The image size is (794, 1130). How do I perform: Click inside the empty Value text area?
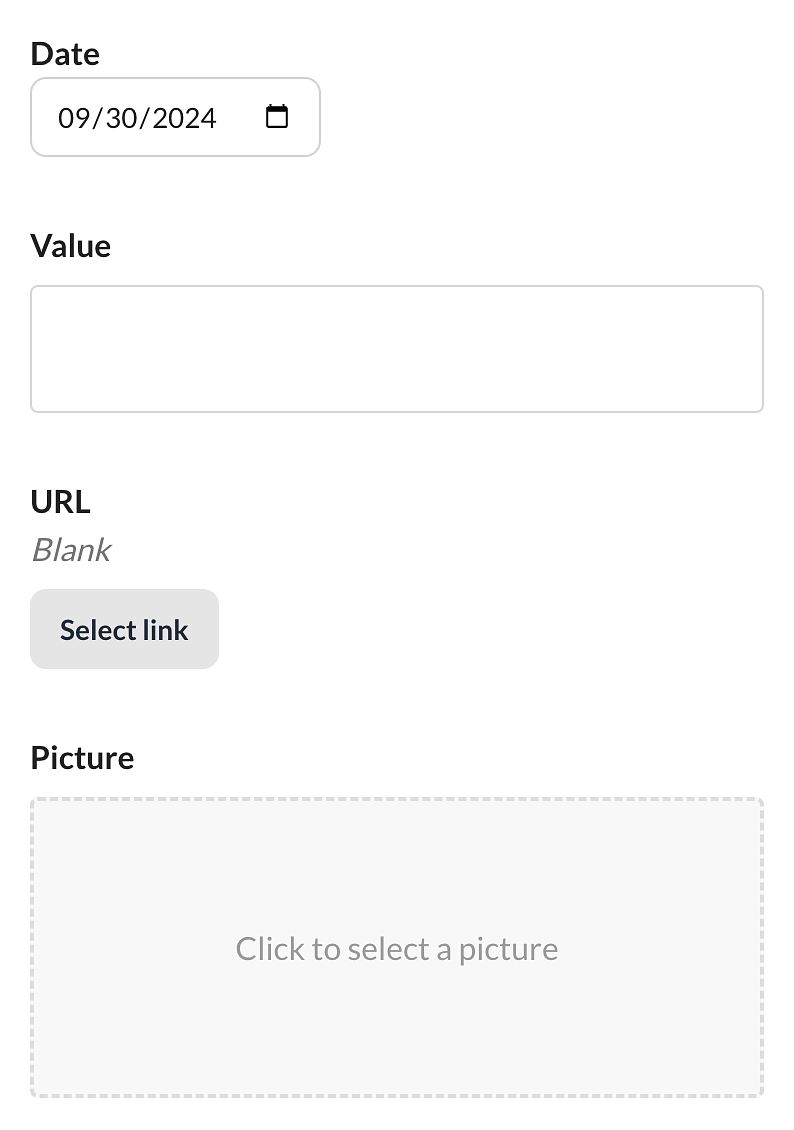click(x=397, y=349)
